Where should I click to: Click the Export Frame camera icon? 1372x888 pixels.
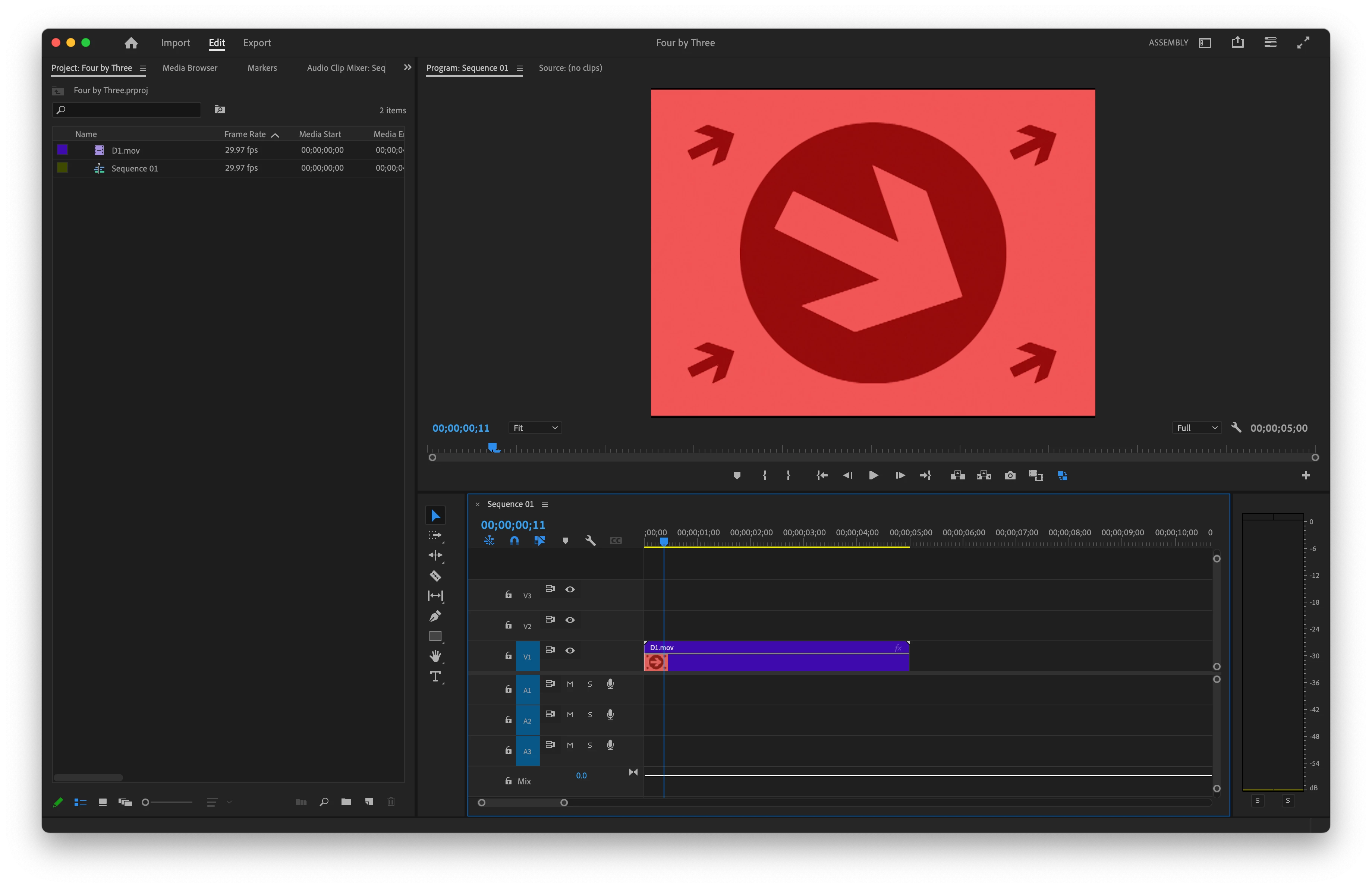(1010, 475)
